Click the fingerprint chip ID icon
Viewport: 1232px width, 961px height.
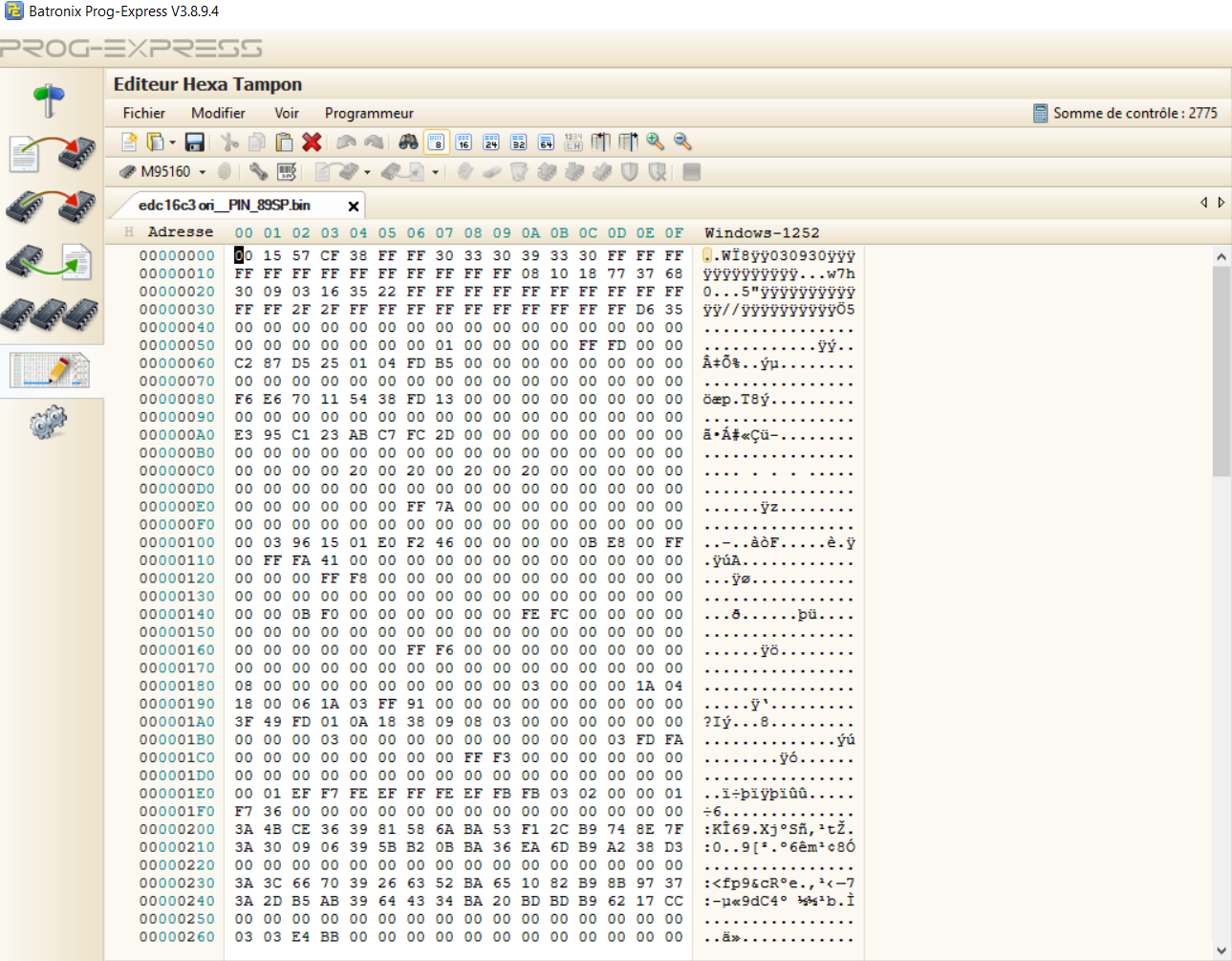225,171
